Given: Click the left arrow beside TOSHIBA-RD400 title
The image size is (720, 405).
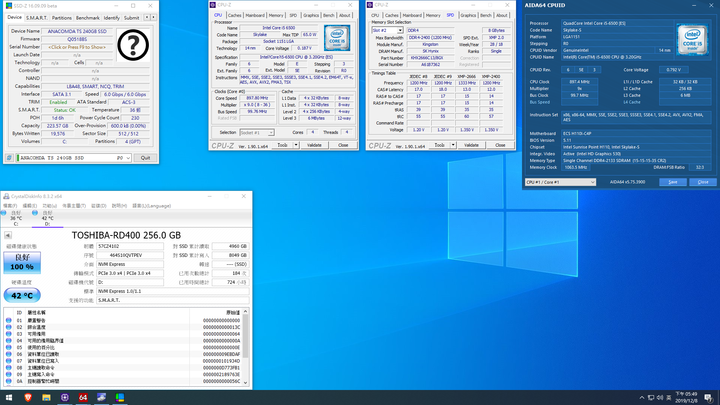Looking at the screenshot, I should 8,235.
